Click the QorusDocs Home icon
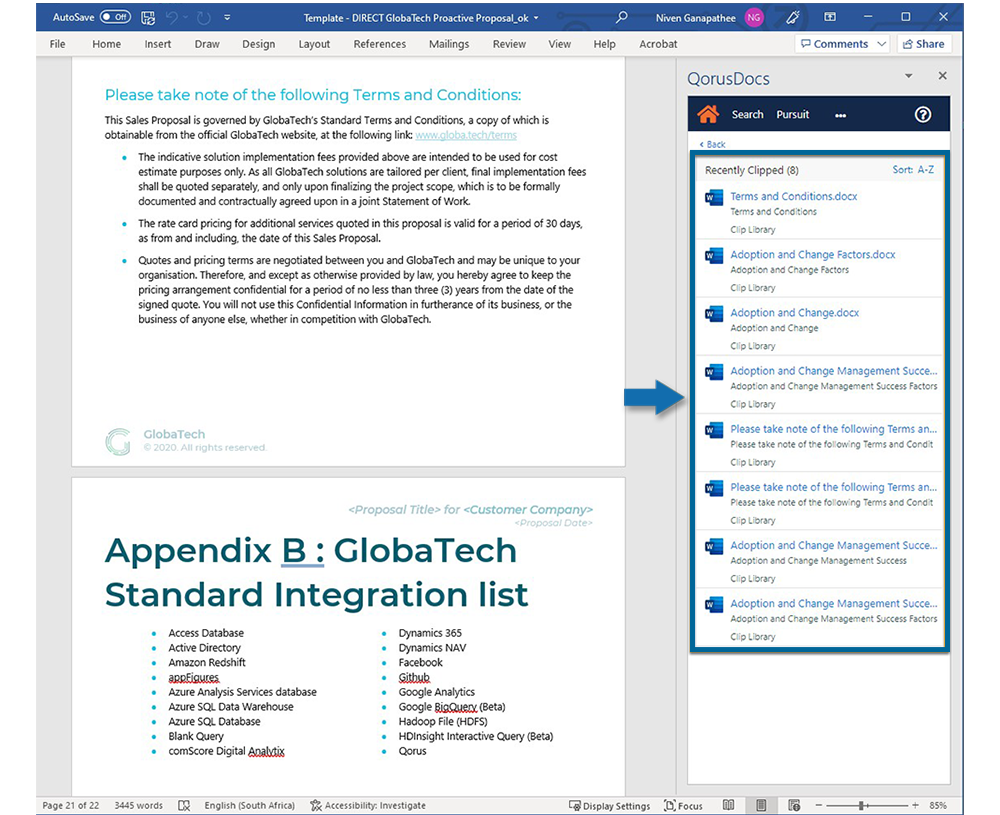 [708, 115]
